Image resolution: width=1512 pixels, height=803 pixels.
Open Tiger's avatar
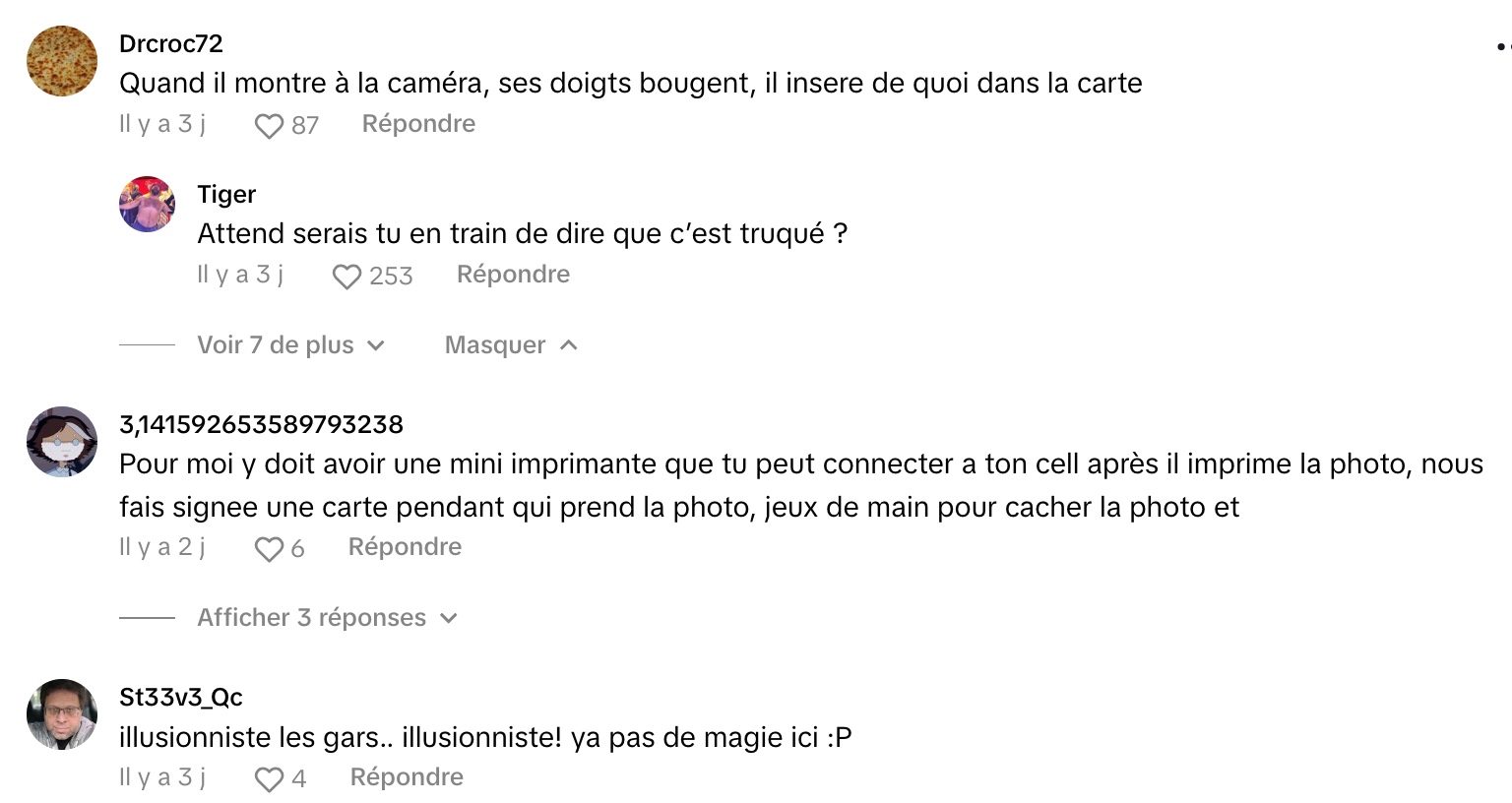148,204
